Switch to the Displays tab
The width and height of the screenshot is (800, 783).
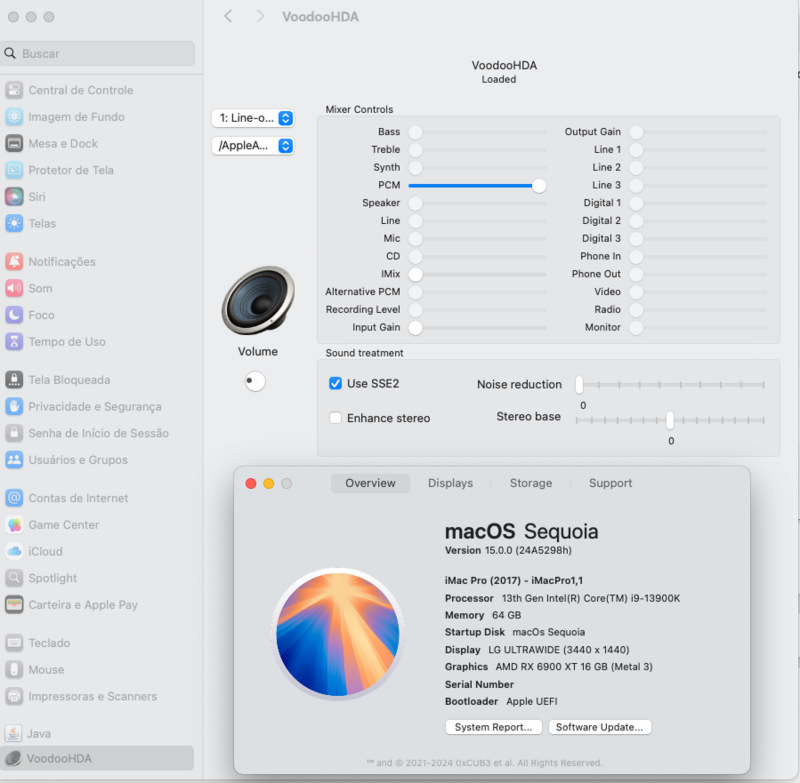click(450, 483)
